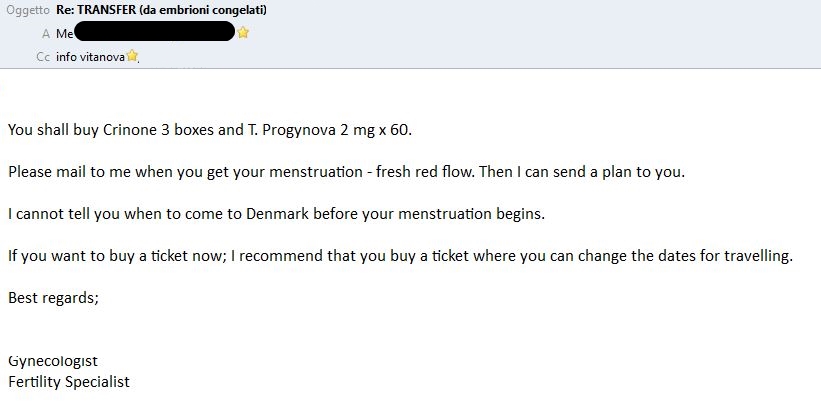Click the blacked-out recipient address
Viewport: 821px width, 406px height.
[x=154, y=31]
